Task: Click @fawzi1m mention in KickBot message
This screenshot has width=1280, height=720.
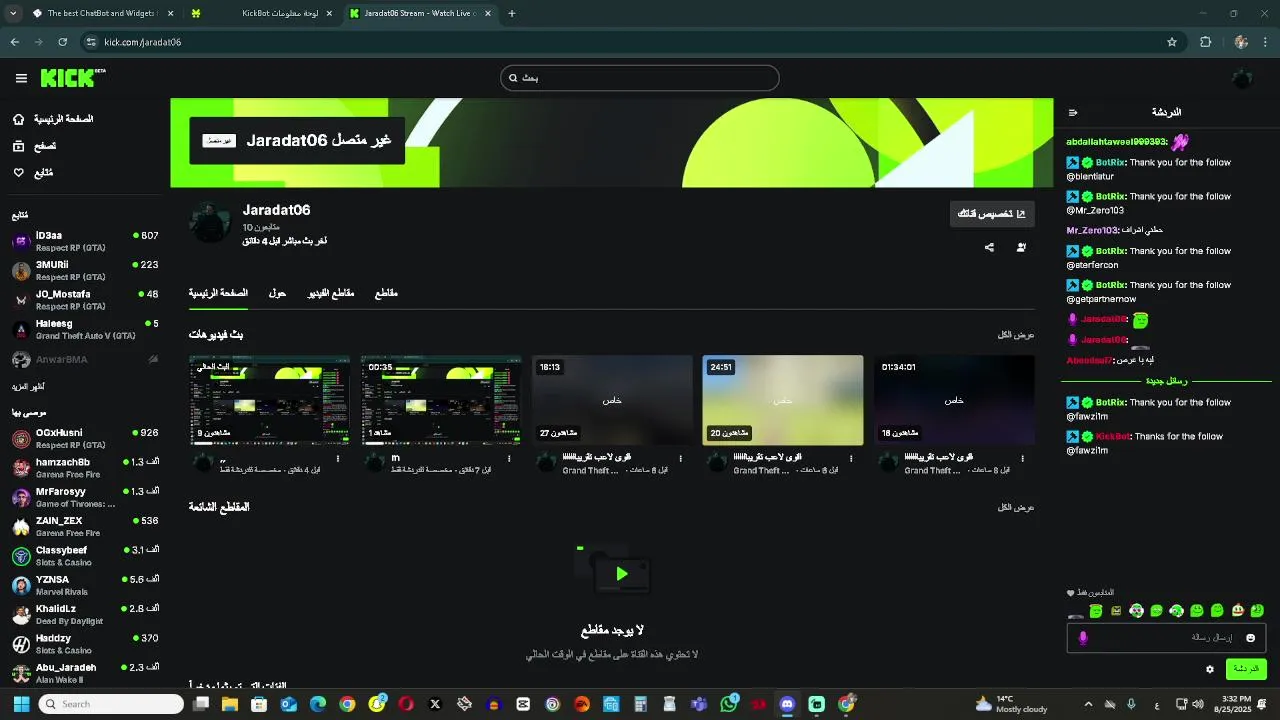Action: tap(1087, 450)
